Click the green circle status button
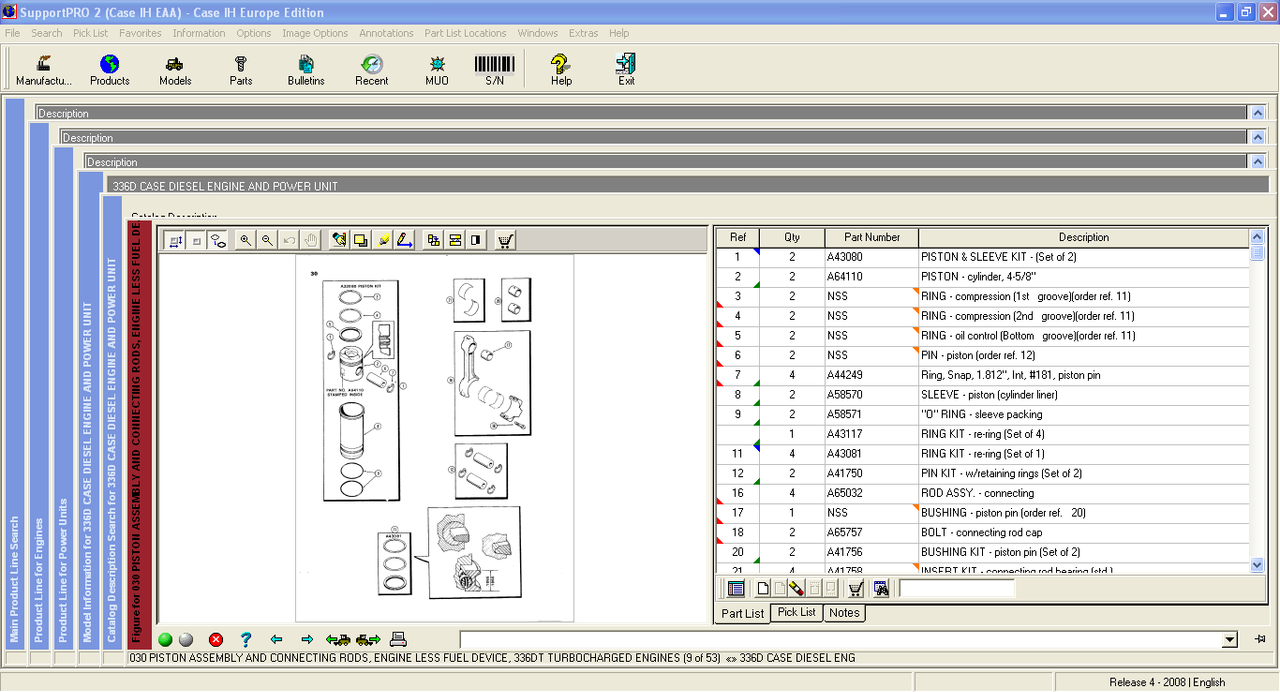The height and width of the screenshot is (692, 1280). (166, 640)
